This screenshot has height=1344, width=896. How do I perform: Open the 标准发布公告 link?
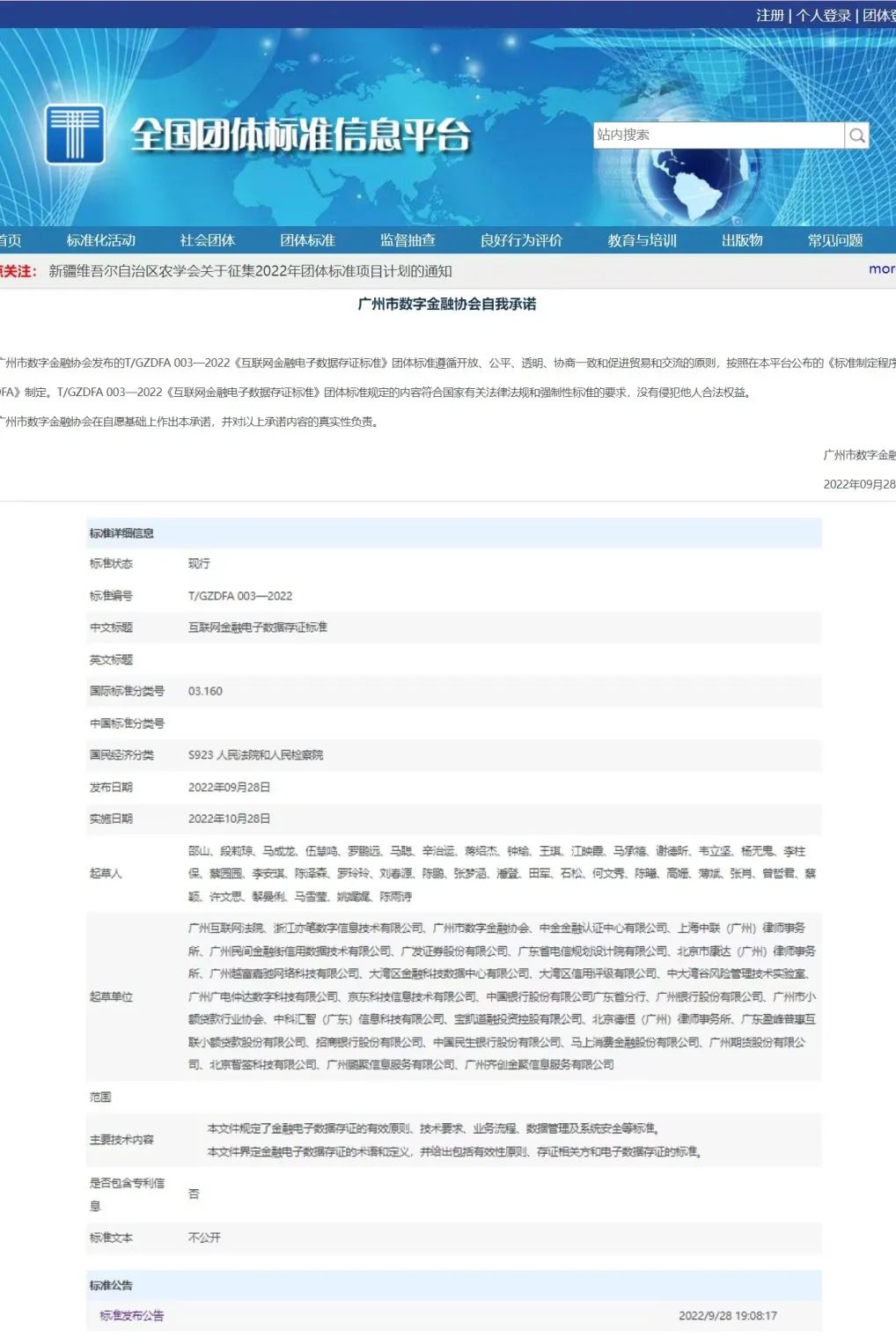tap(132, 1316)
